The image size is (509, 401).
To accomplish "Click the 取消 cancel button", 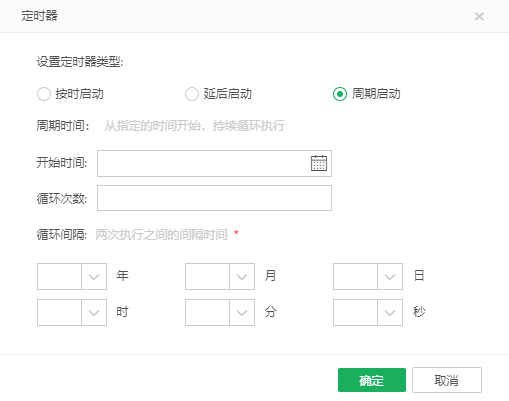I will (x=447, y=380).
